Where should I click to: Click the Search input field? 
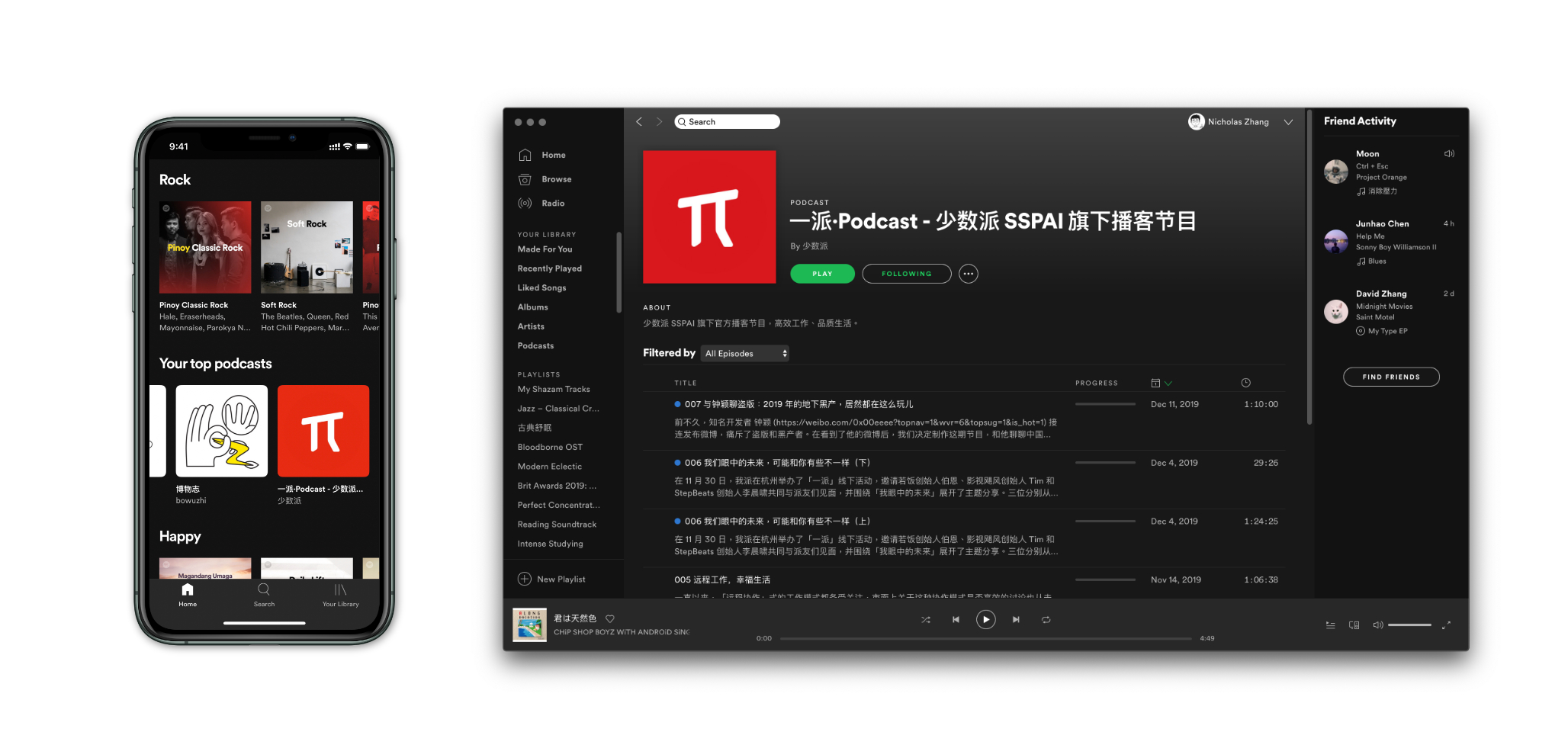727,122
